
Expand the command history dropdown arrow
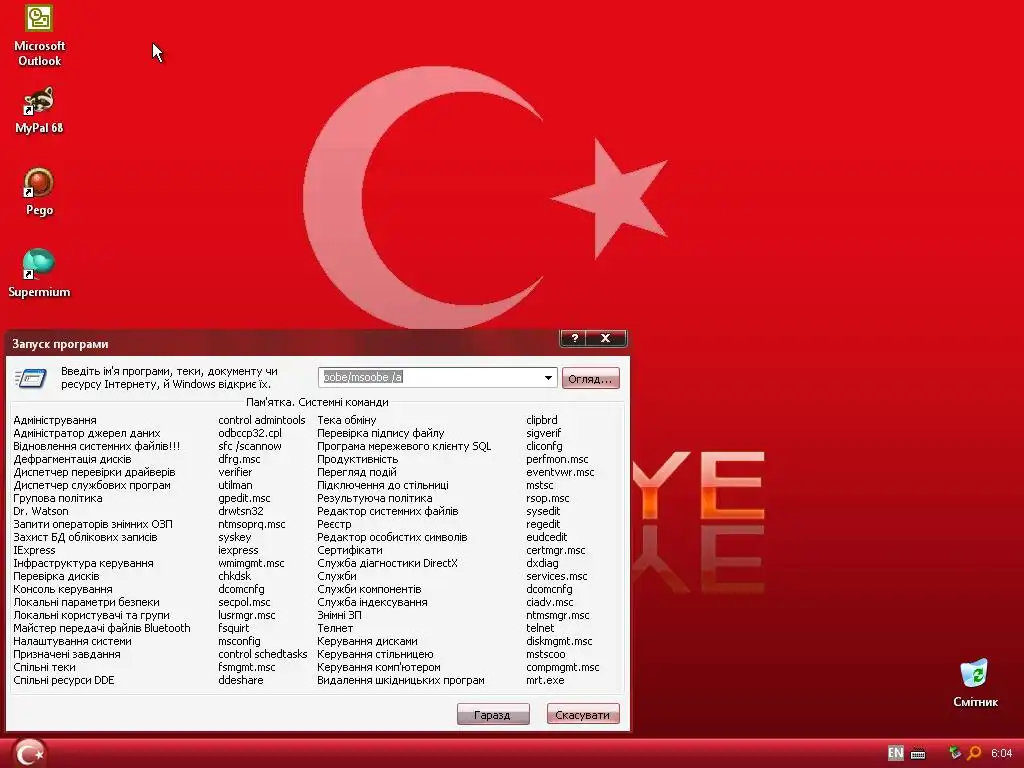click(549, 377)
